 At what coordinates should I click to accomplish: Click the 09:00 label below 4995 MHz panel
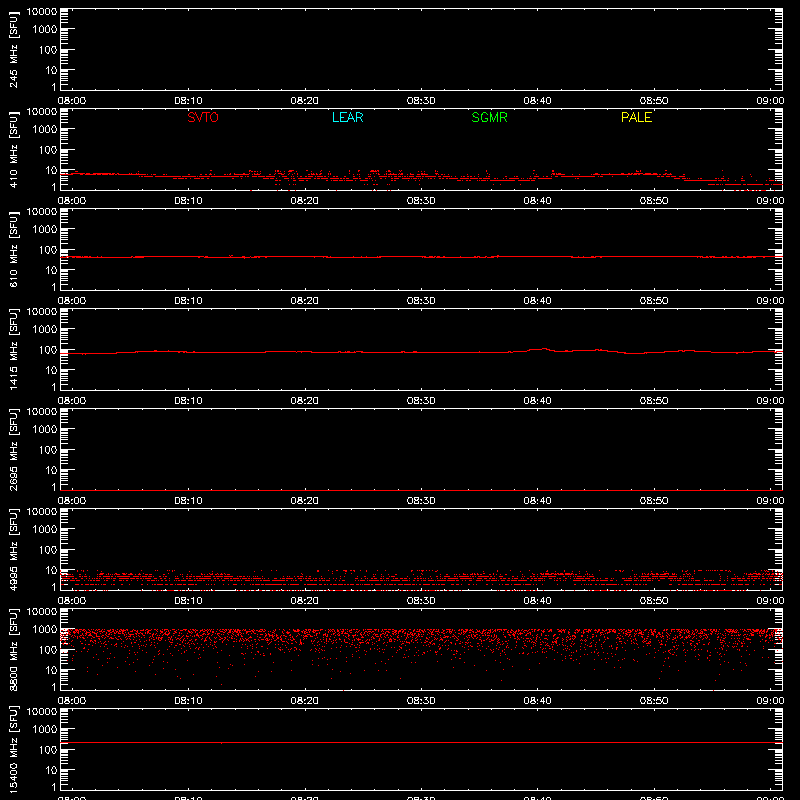tap(770, 601)
